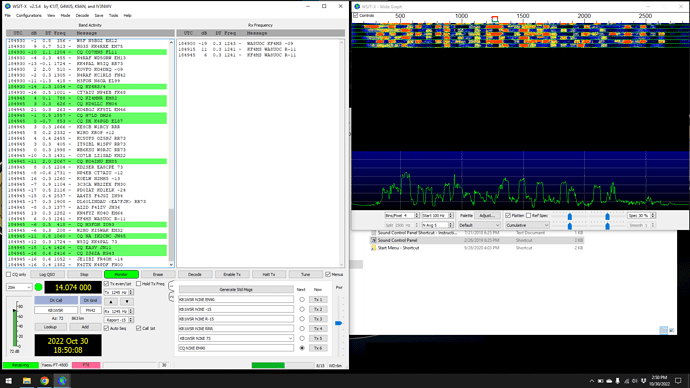Click the Start 100 Hz spinner
This screenshot has width=690, height=388.
[437, 216]
